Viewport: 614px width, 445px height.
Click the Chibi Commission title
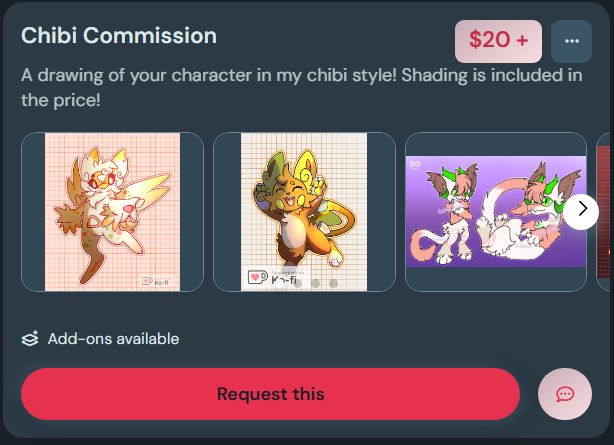pos(119,36)
